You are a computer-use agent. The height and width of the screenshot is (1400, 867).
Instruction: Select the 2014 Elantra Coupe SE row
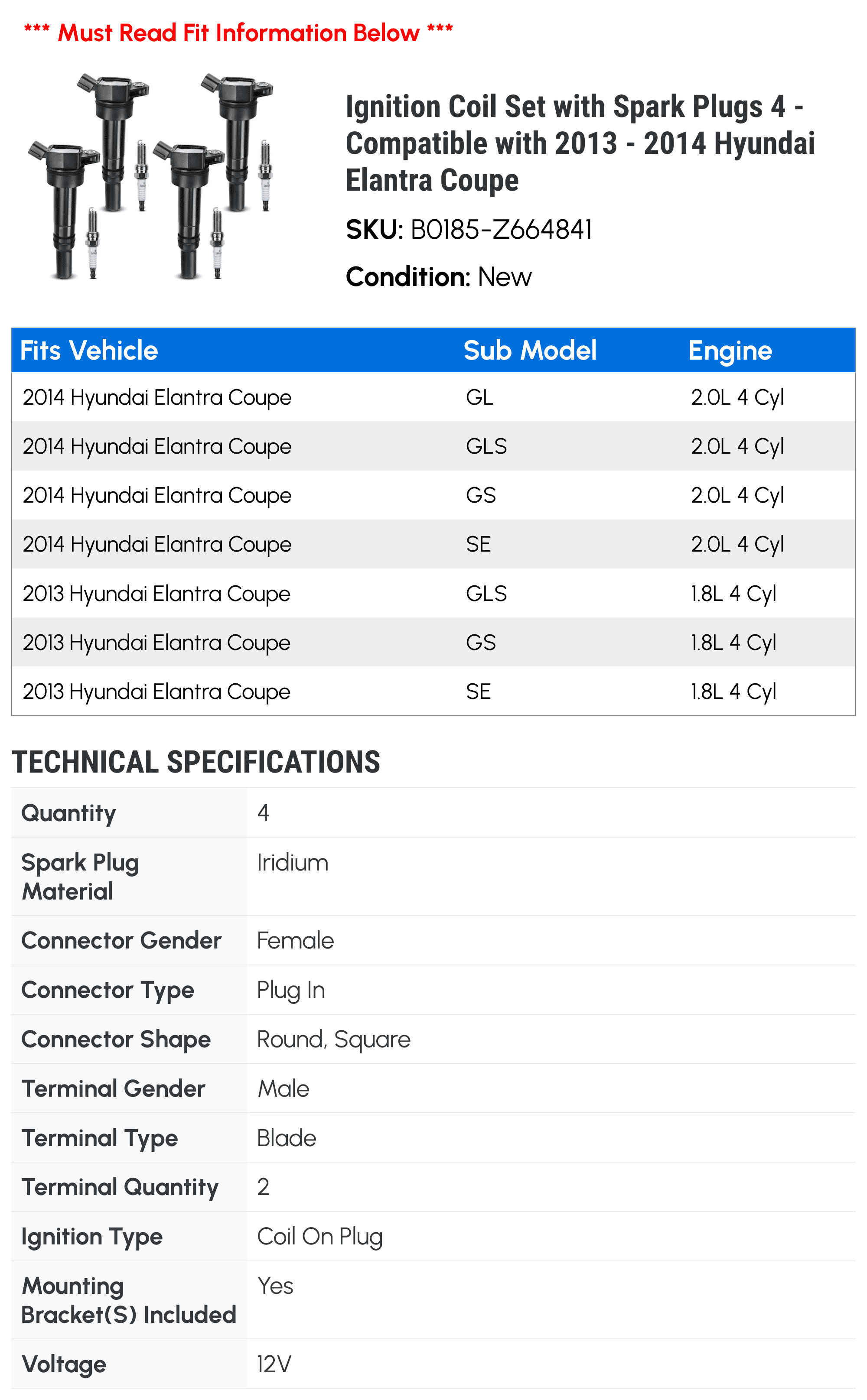click(x=433, y=544)
